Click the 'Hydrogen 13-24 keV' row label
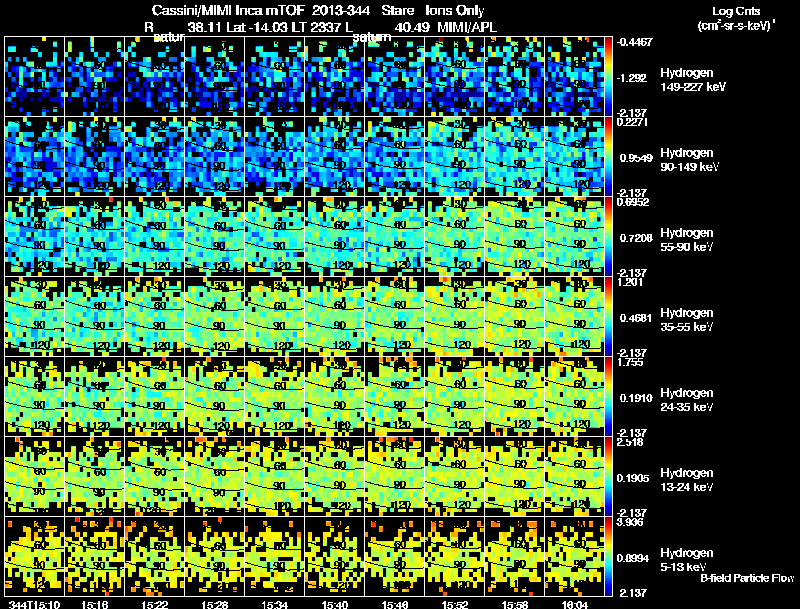This screenshot has width=800, height=609. [x=686, y=480]
